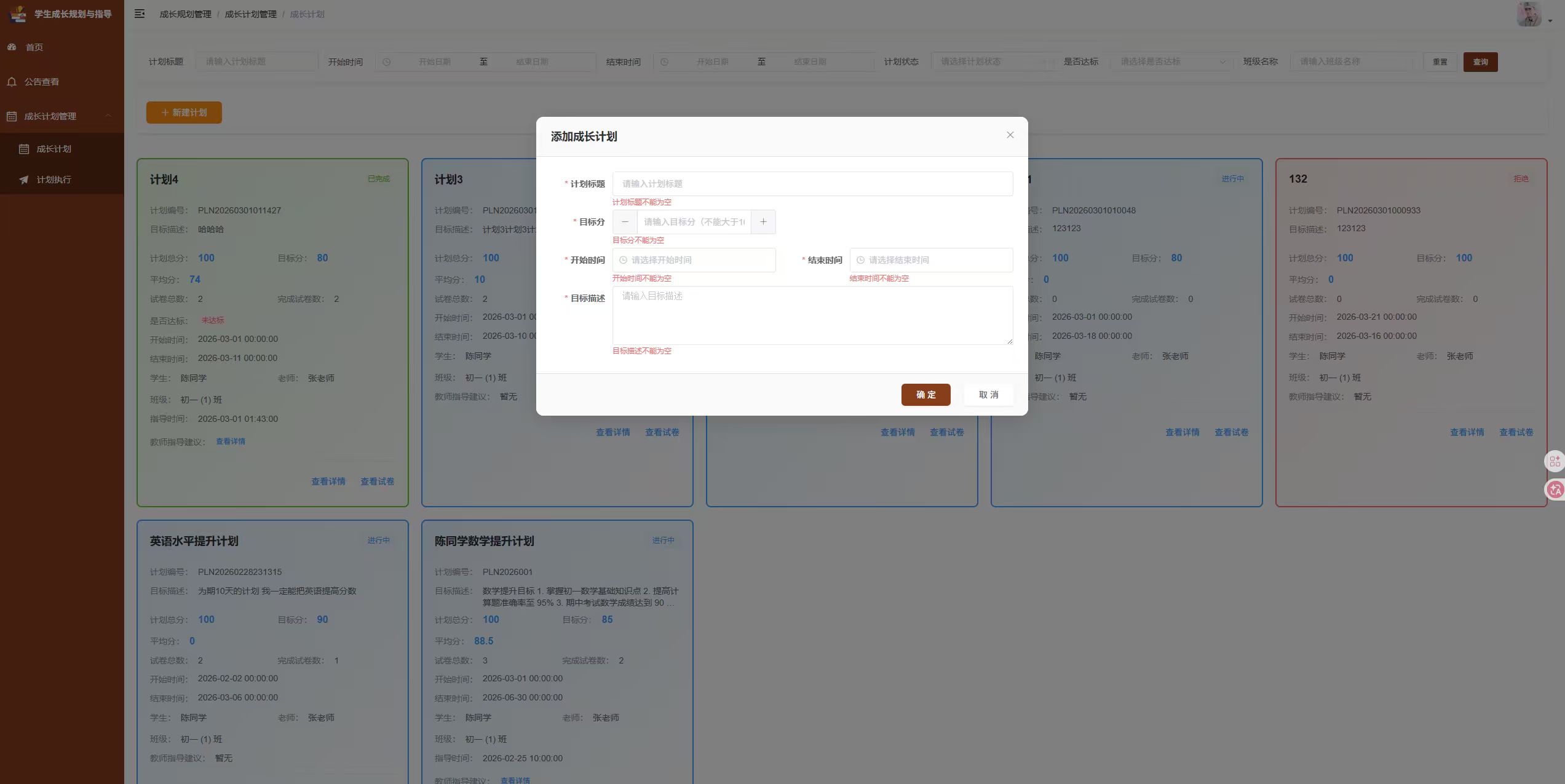Focus the 目标分 number input
The image size is (1565, 784).
pos(694,222)
